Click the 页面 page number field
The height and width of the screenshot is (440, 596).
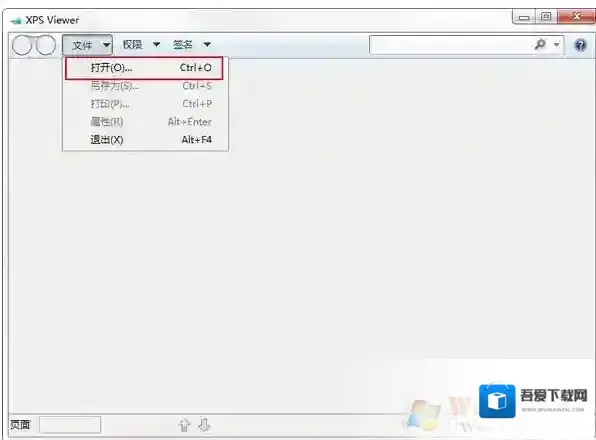pos(70,425)
